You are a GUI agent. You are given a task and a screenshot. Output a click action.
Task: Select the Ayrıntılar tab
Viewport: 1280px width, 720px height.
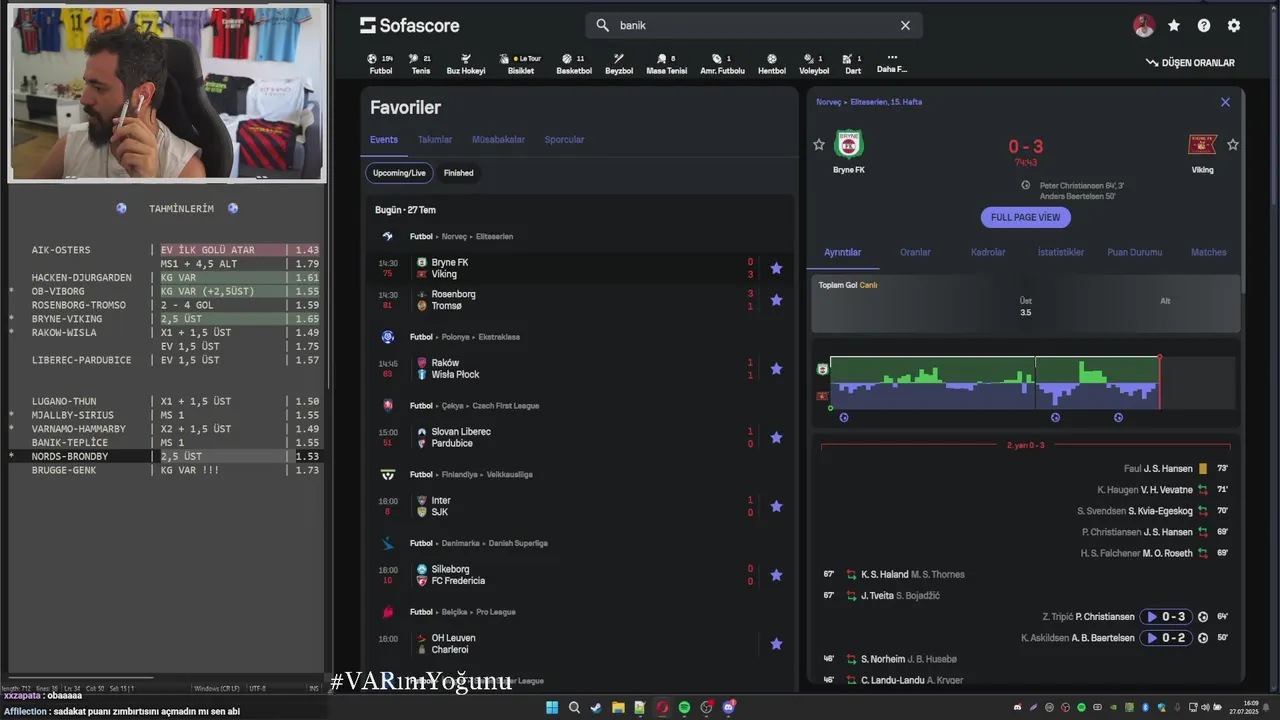[843, 253]
